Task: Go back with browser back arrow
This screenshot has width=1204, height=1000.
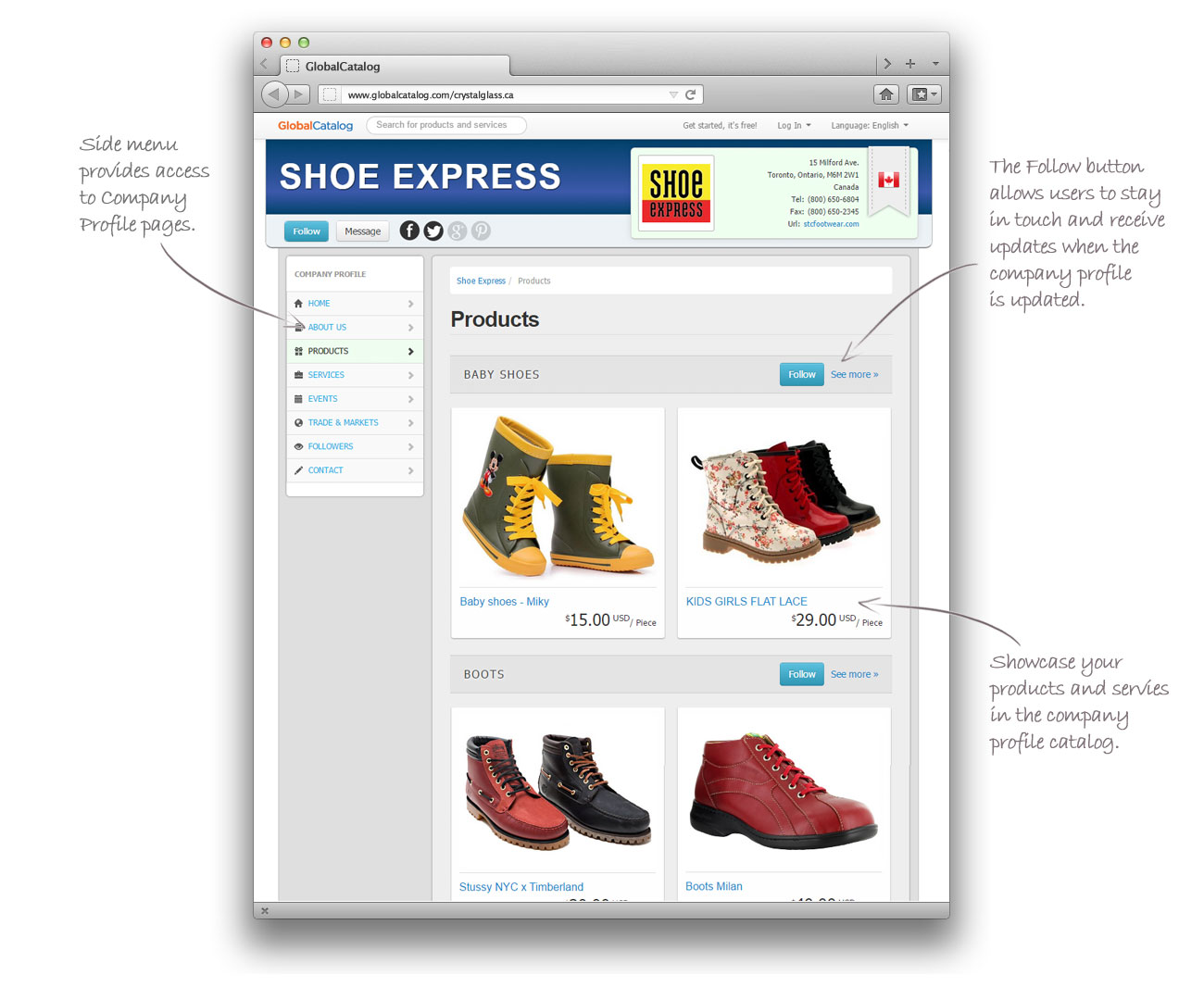Action: 273,94
